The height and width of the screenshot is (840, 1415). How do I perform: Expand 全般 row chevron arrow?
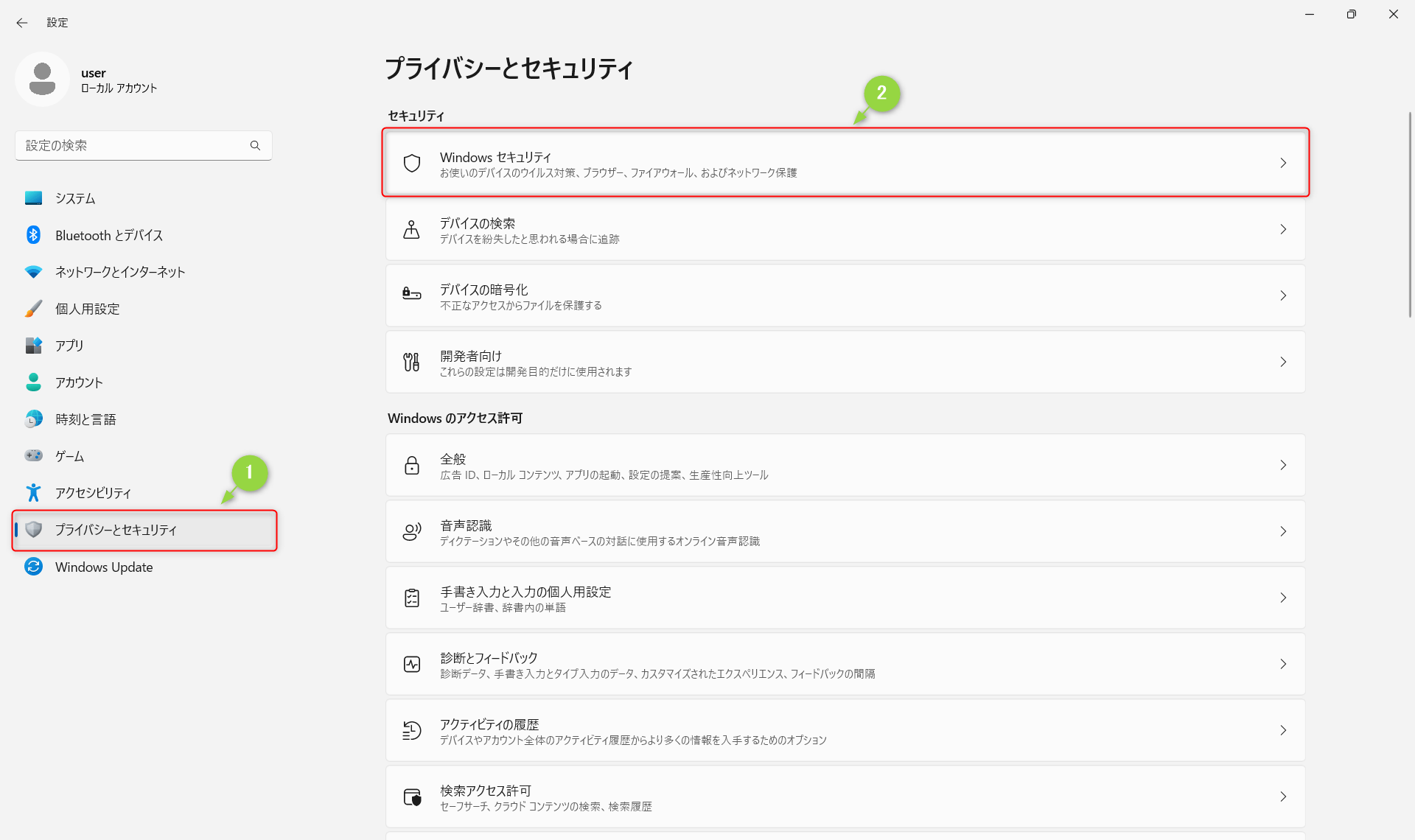[x=1283, y=465]
